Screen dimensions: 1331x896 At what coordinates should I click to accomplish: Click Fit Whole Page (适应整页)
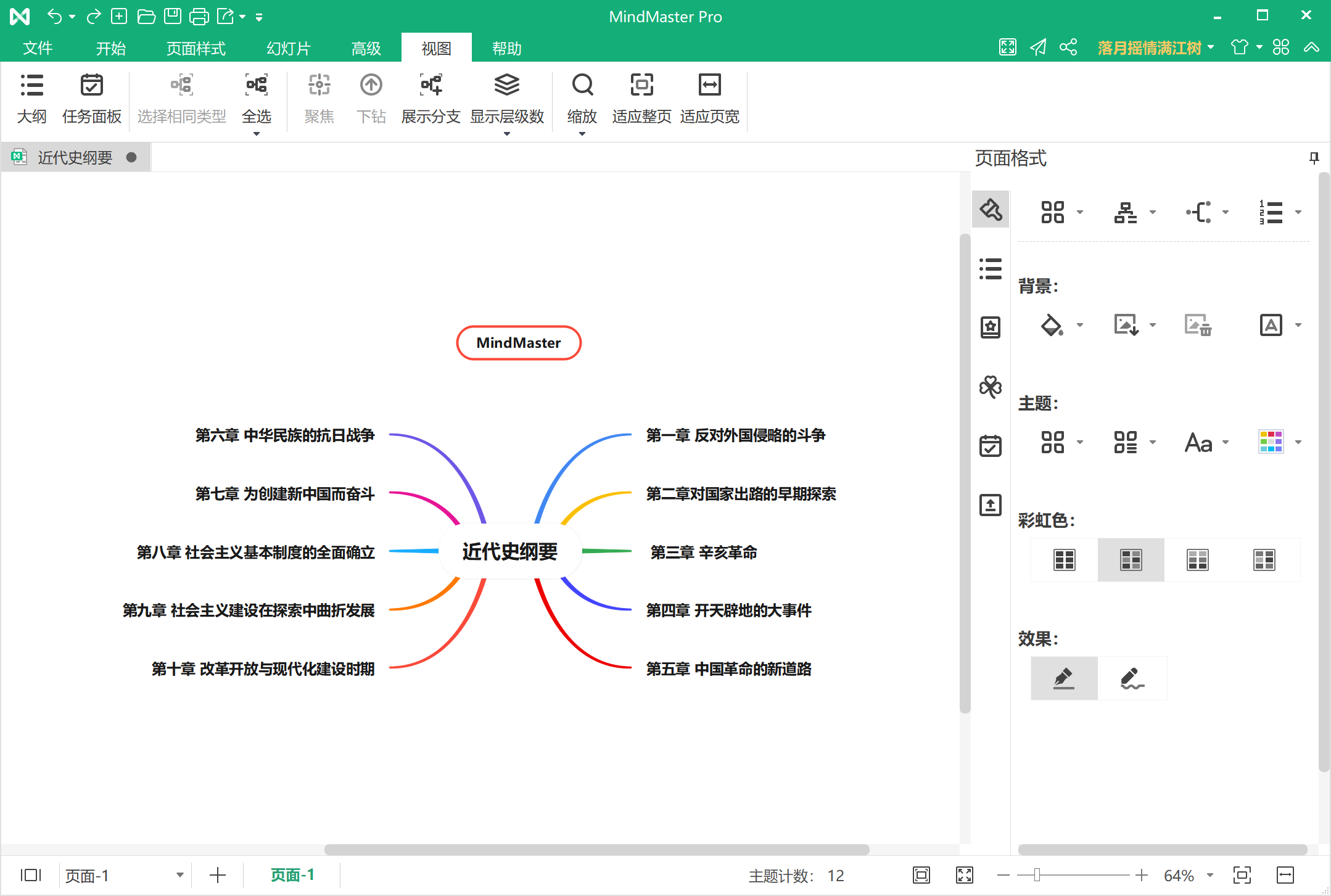pyautogui.click(x=641, y=99)
